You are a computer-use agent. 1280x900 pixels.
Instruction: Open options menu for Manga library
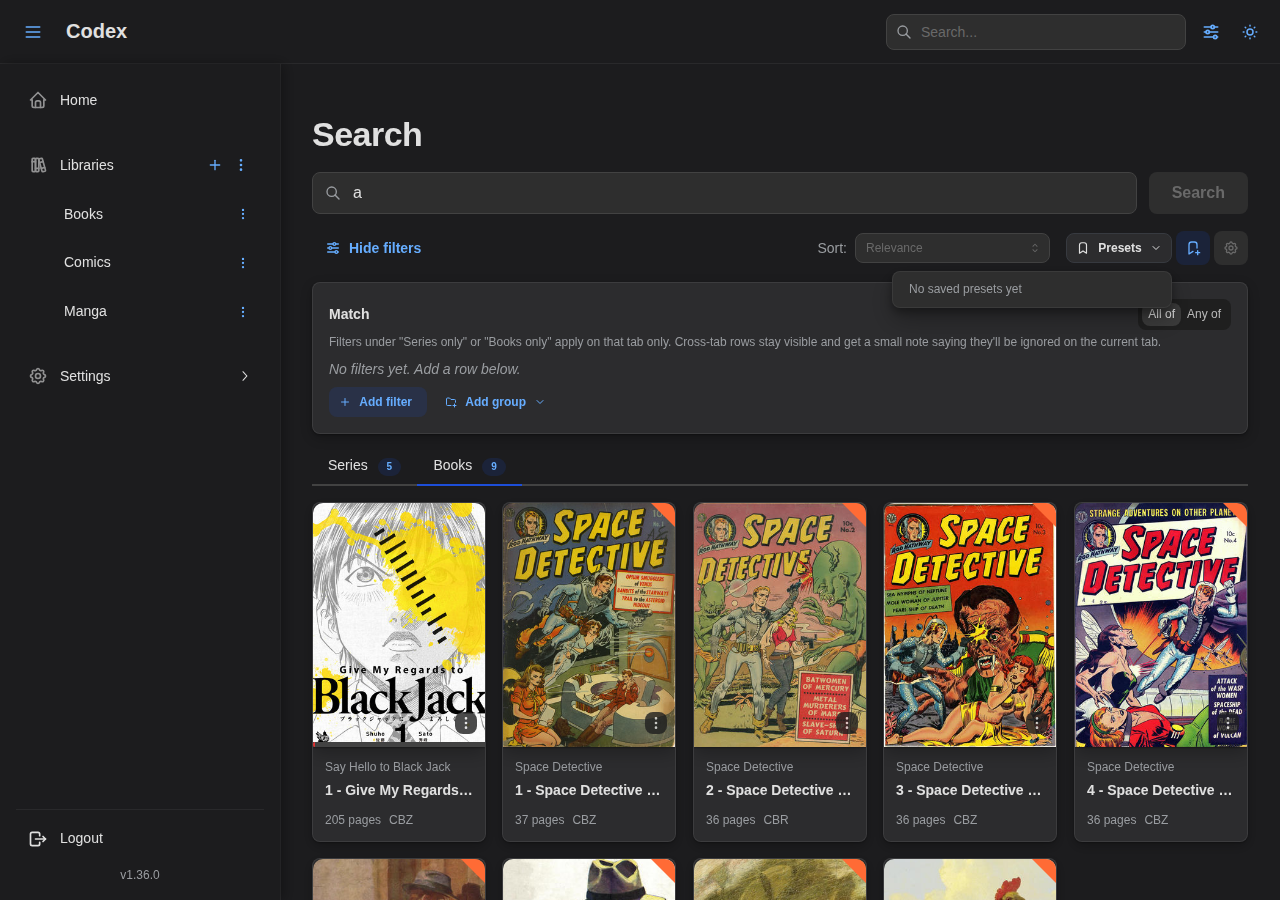[242, 312]
